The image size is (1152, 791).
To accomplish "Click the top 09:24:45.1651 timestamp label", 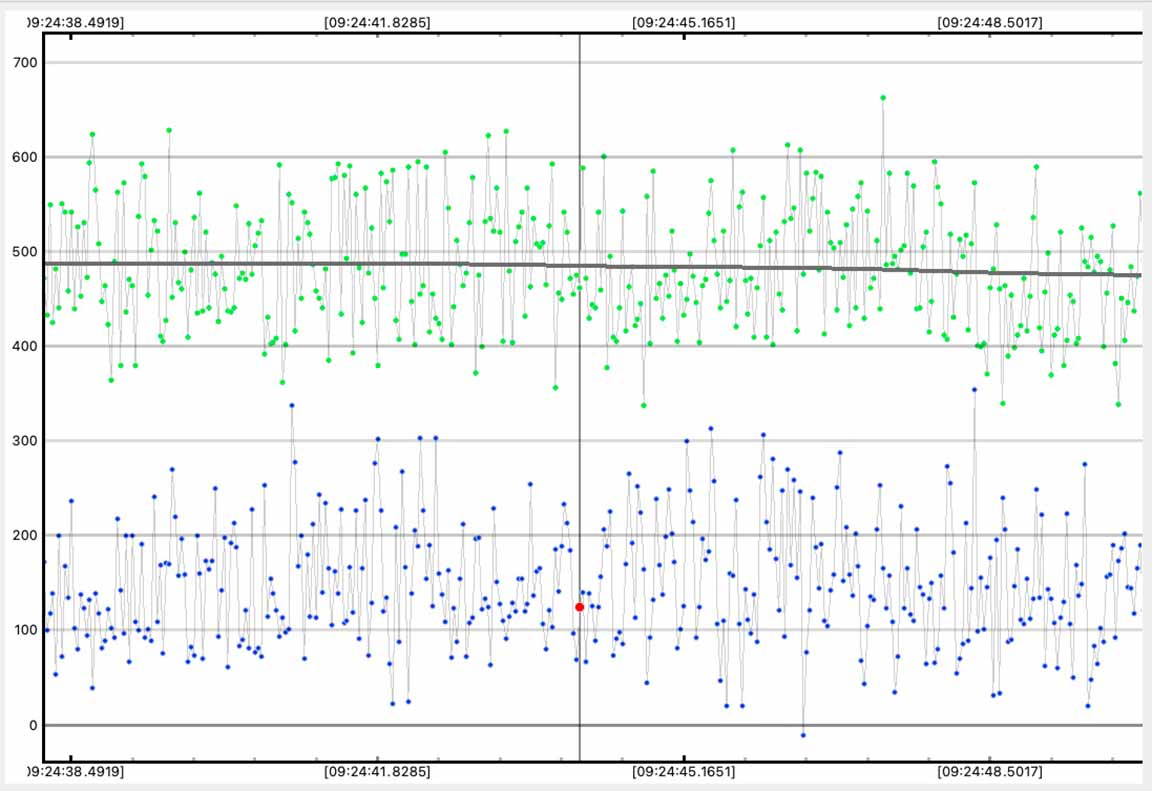I will [684, 21].
